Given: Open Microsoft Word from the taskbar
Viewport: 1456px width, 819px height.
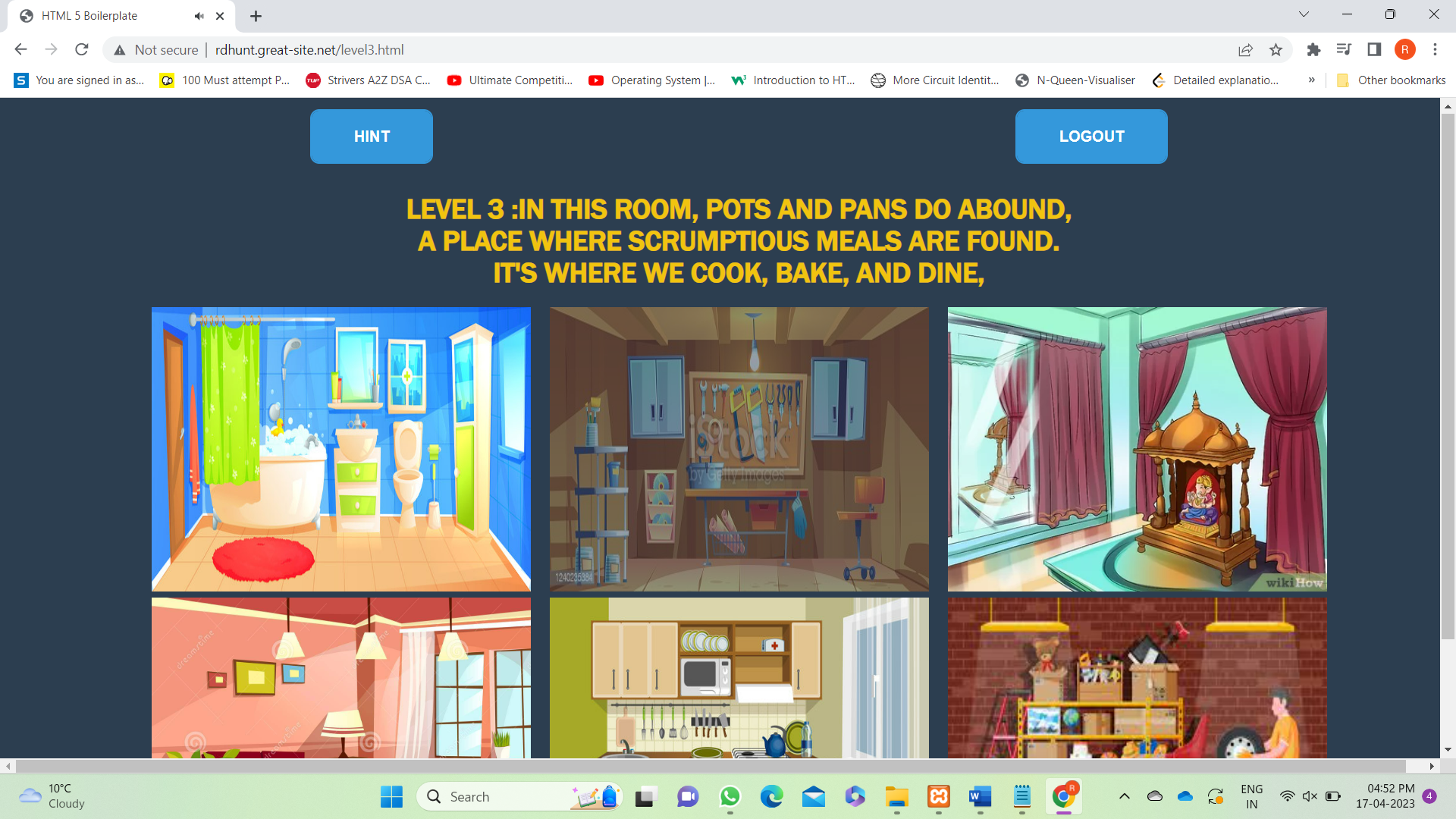Looking at the screenshot, I should click(x=980, y=797).
